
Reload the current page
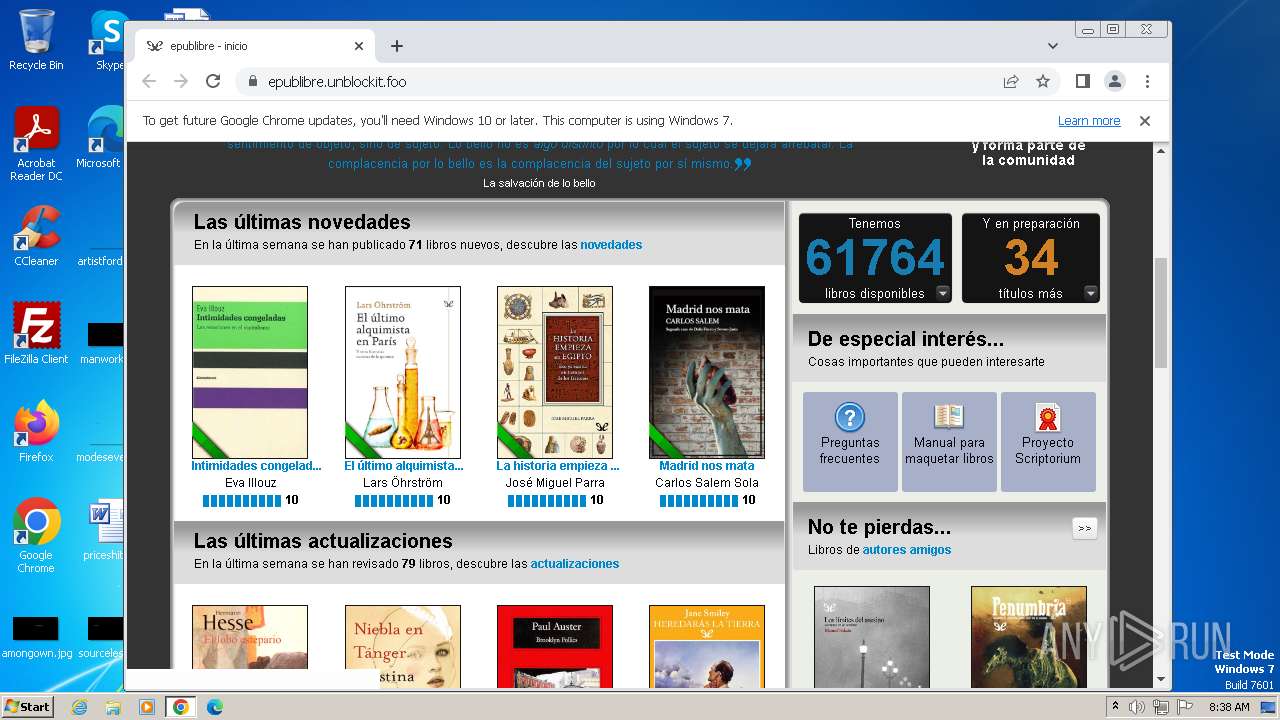(x=213, y=82)
